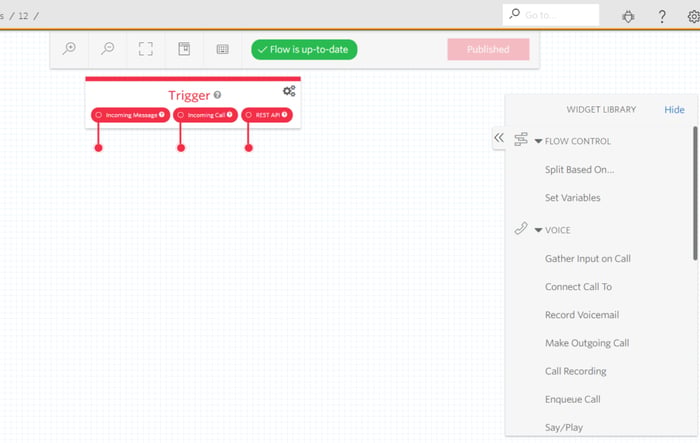Show help for Incoming Call
Image resolution: width=700 pixels, height=443 pixels.
pos(229,114)
